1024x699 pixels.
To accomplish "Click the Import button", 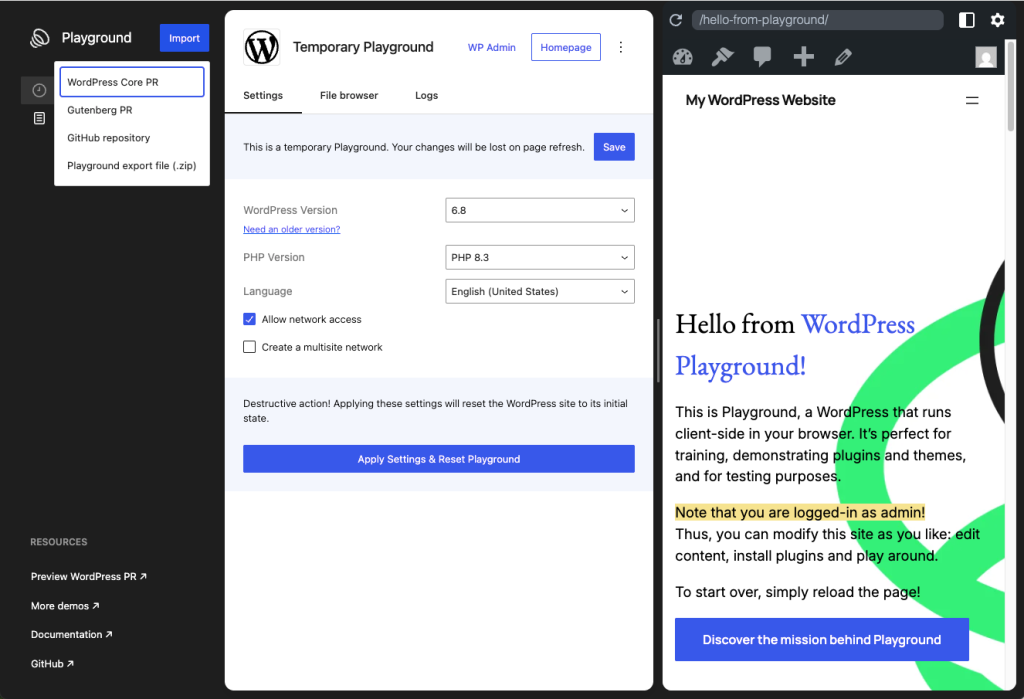I will 184,38.
